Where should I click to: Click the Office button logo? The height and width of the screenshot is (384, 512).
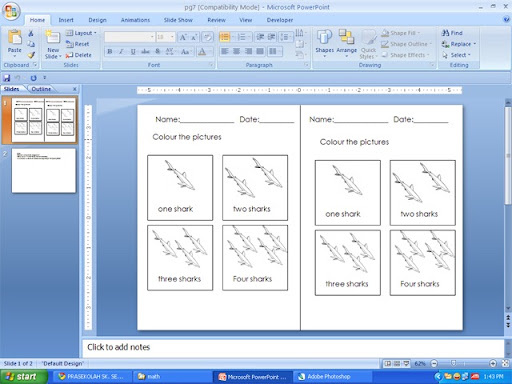(x=11, y=11)
